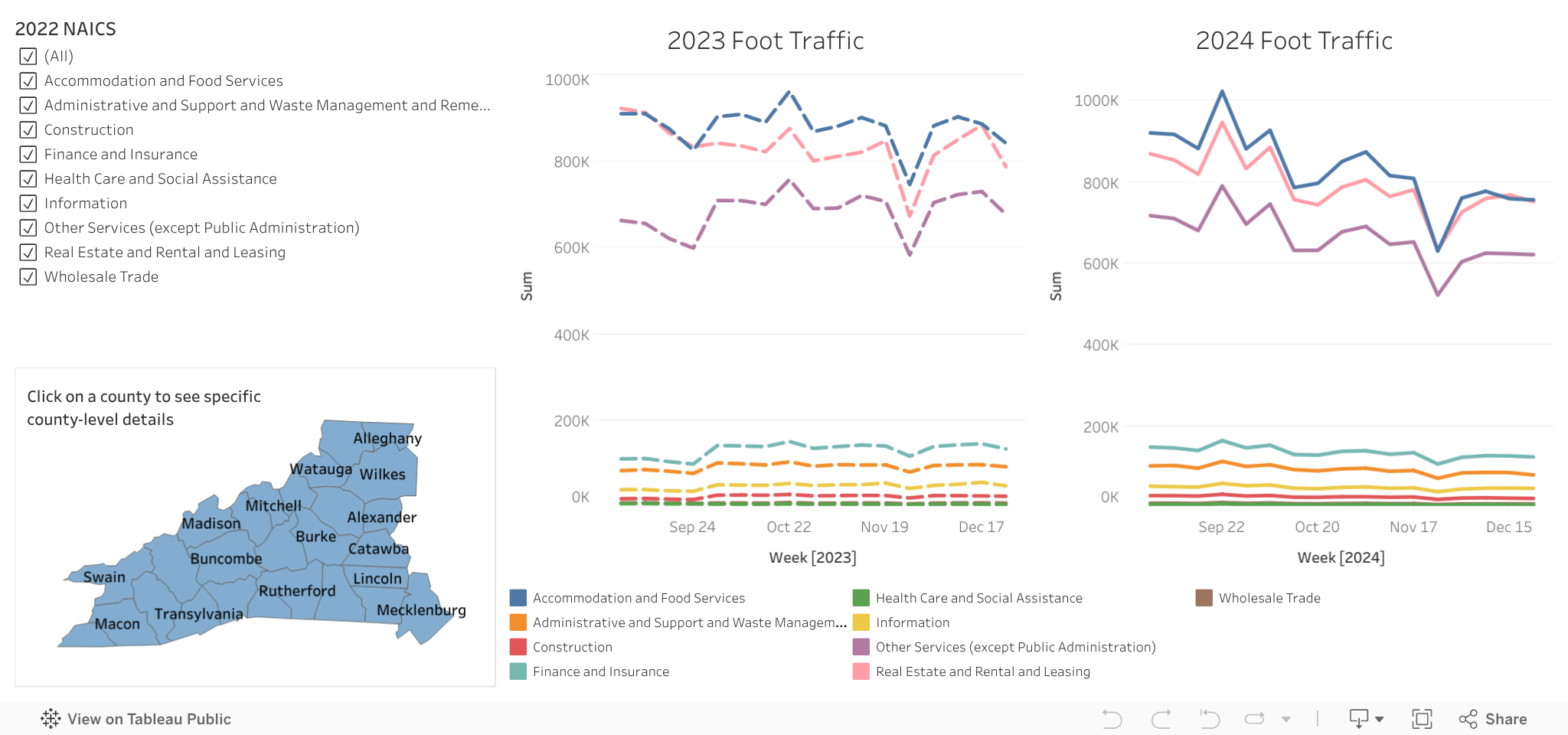Toggle the Construction filter checkbox
Image resolution: width=1568 pixels, height=735 pixels.
click(28, 130)
